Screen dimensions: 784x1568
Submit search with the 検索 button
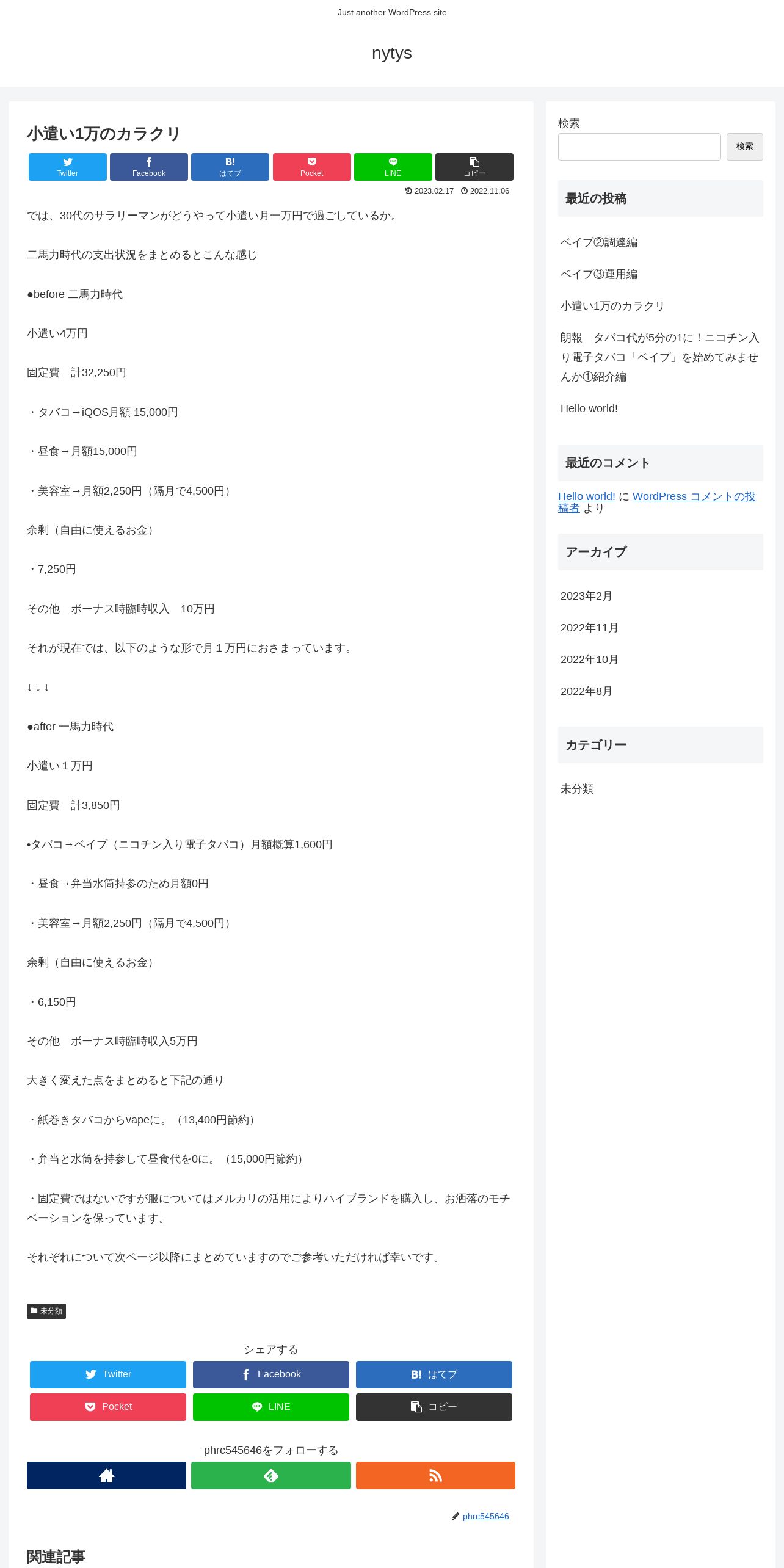coord(744,147)
